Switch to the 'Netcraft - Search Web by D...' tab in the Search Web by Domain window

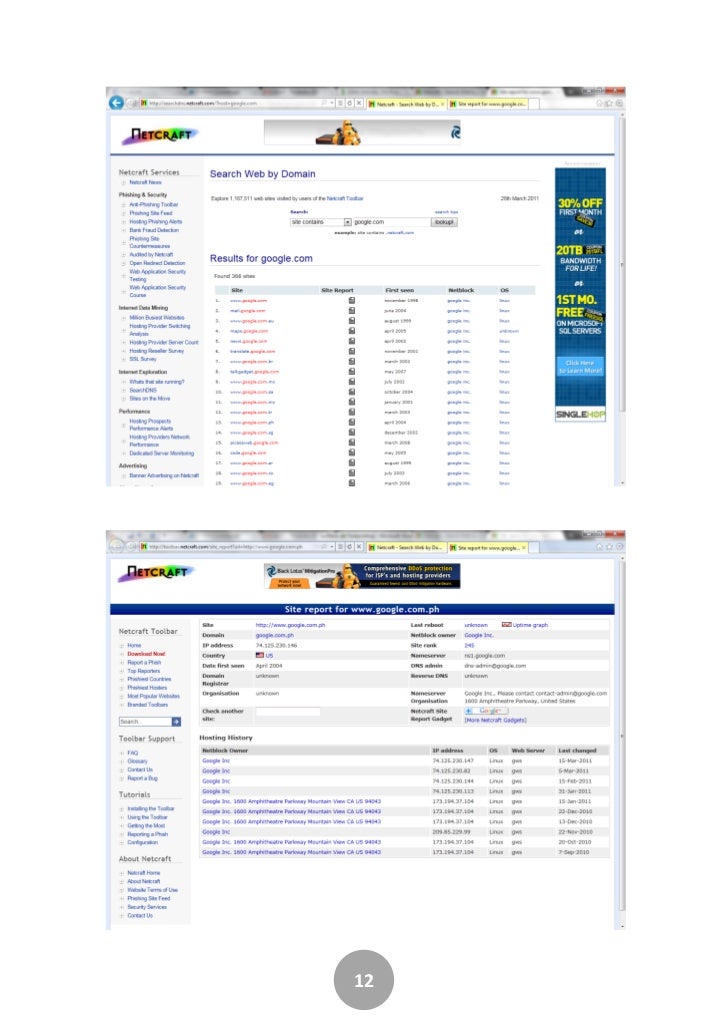click(x=406, y=104)
